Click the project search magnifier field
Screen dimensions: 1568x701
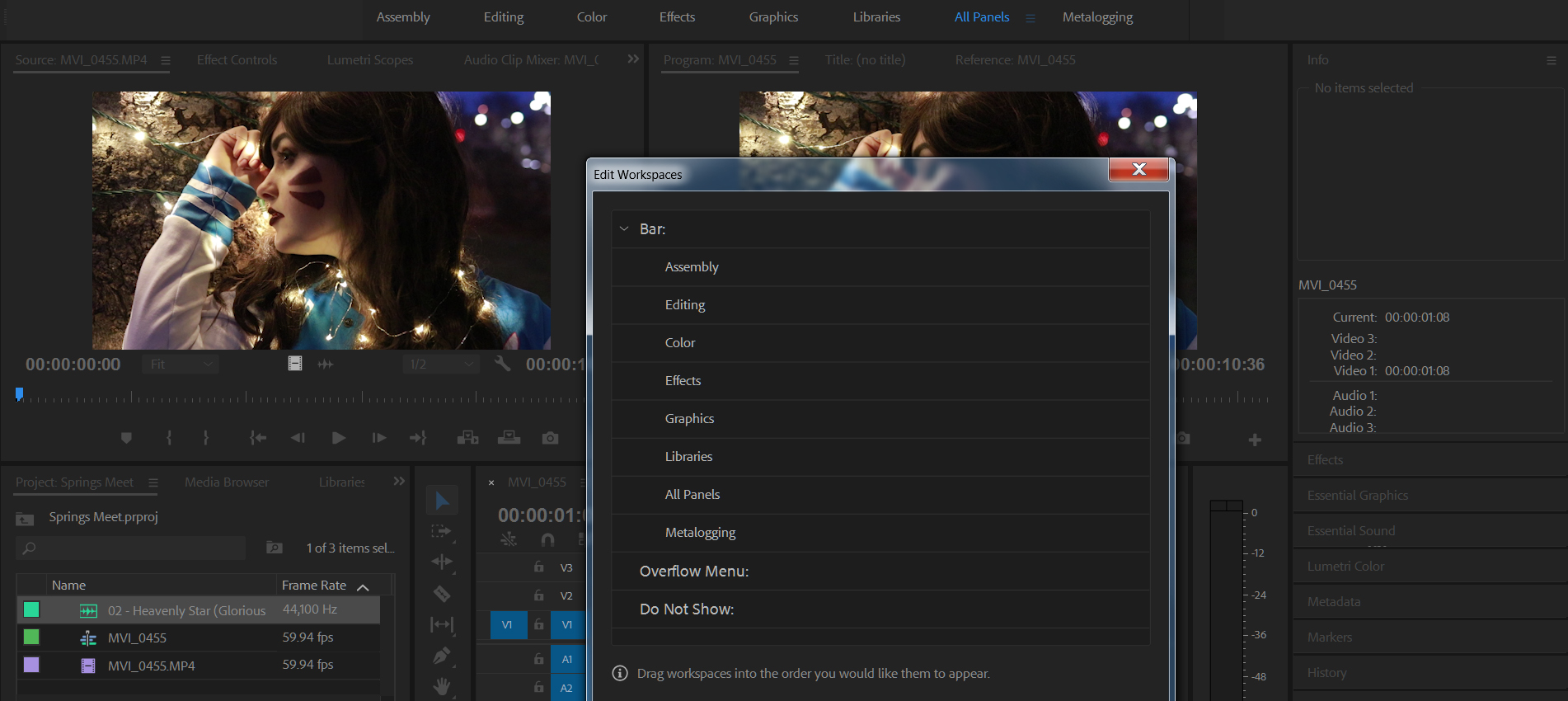tap(130, 548)
